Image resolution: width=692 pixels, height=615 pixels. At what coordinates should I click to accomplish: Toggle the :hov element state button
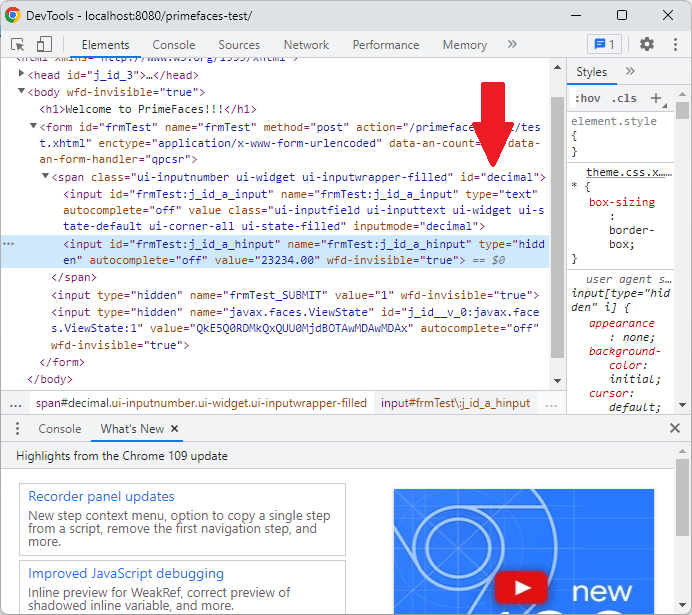tap(587, 98)
